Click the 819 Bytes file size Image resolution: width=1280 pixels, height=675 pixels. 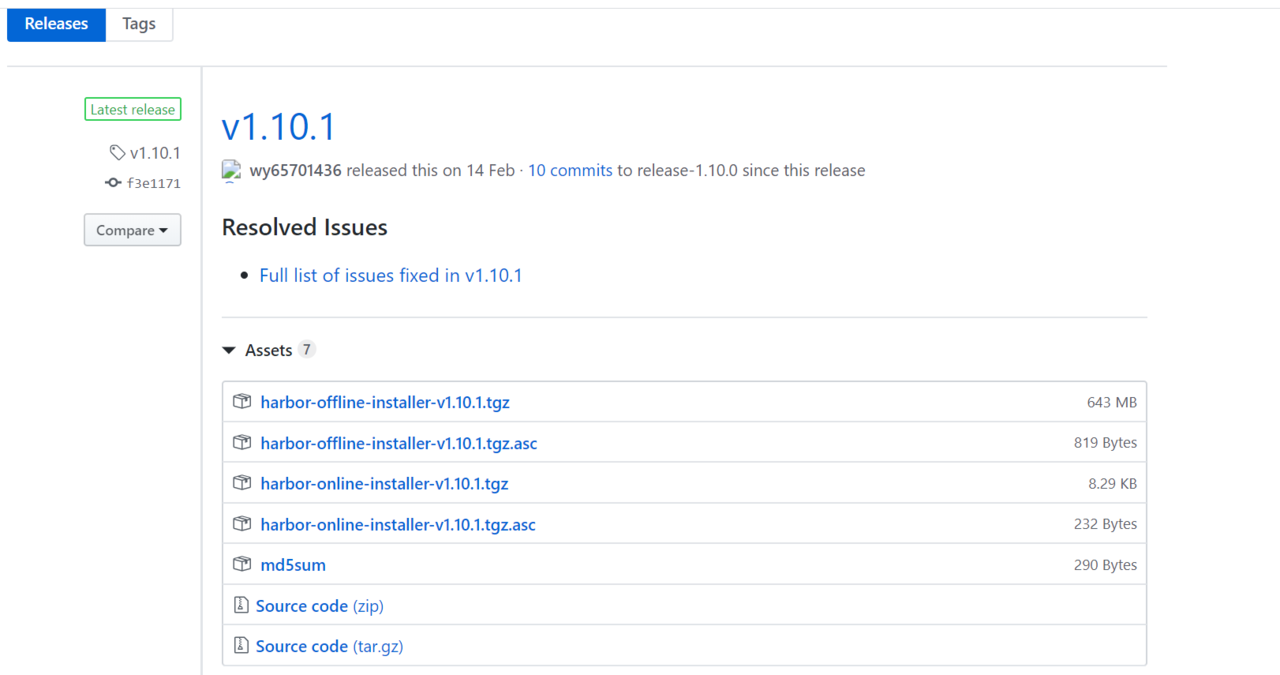pyautogui.click(x=1105, y=443)
